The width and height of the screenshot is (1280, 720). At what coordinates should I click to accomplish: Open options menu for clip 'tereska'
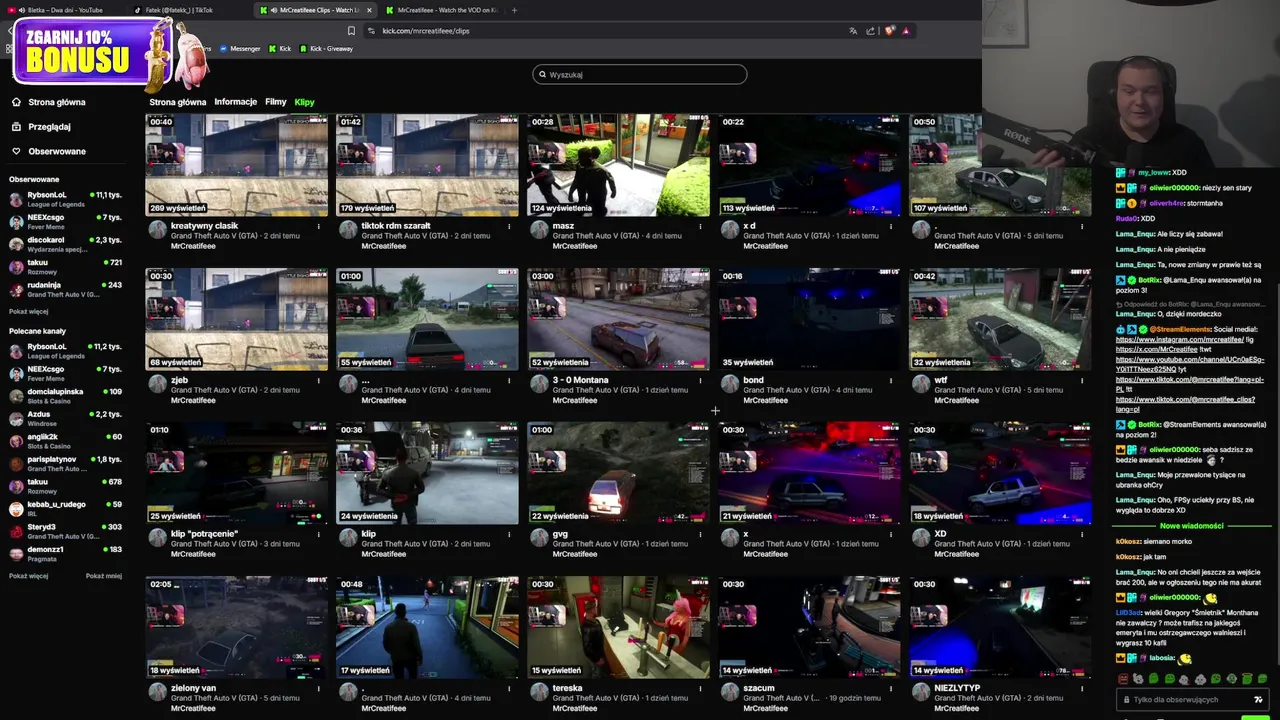coord(700,689)
